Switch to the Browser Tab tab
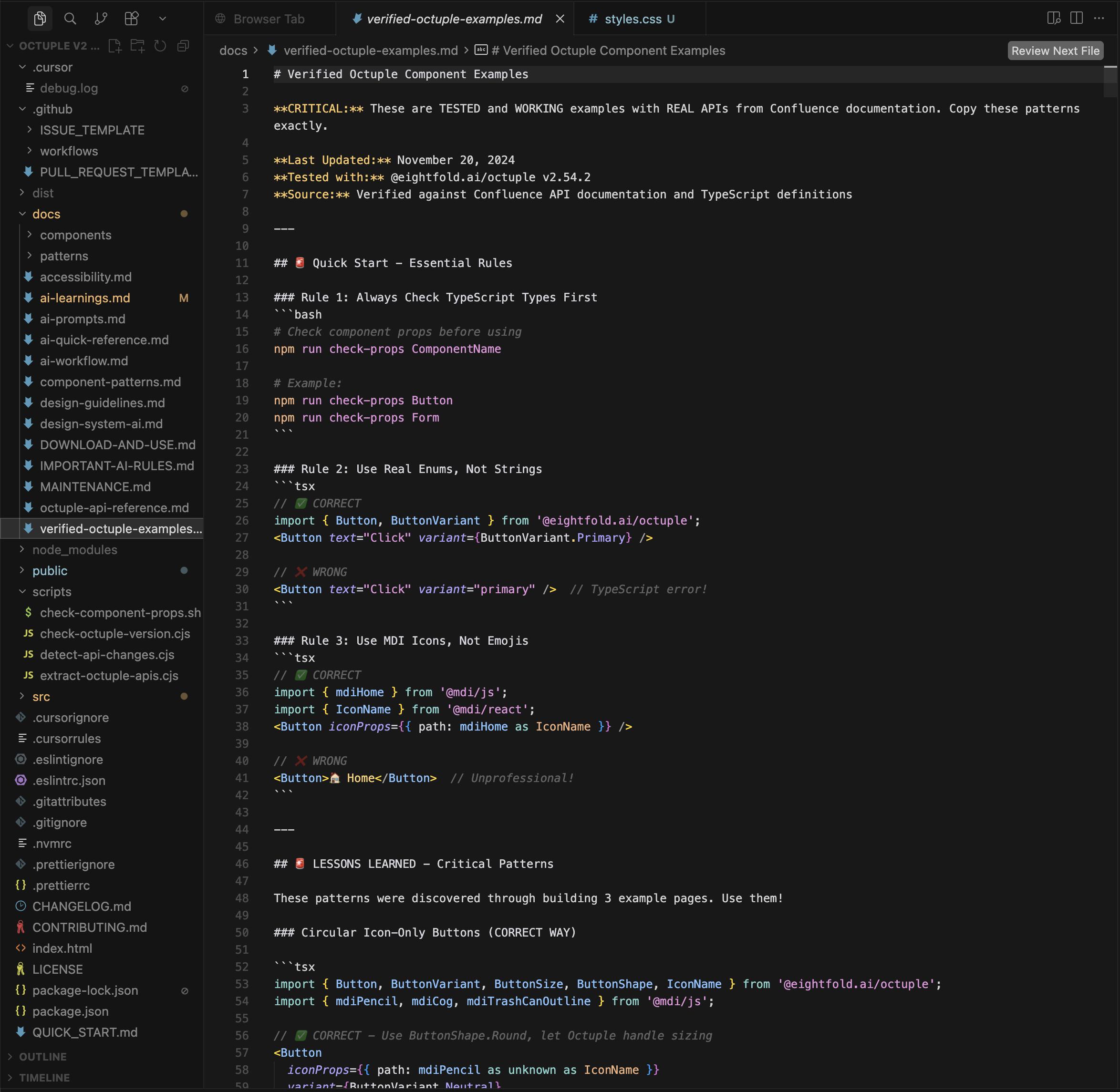 pos(269,19)
